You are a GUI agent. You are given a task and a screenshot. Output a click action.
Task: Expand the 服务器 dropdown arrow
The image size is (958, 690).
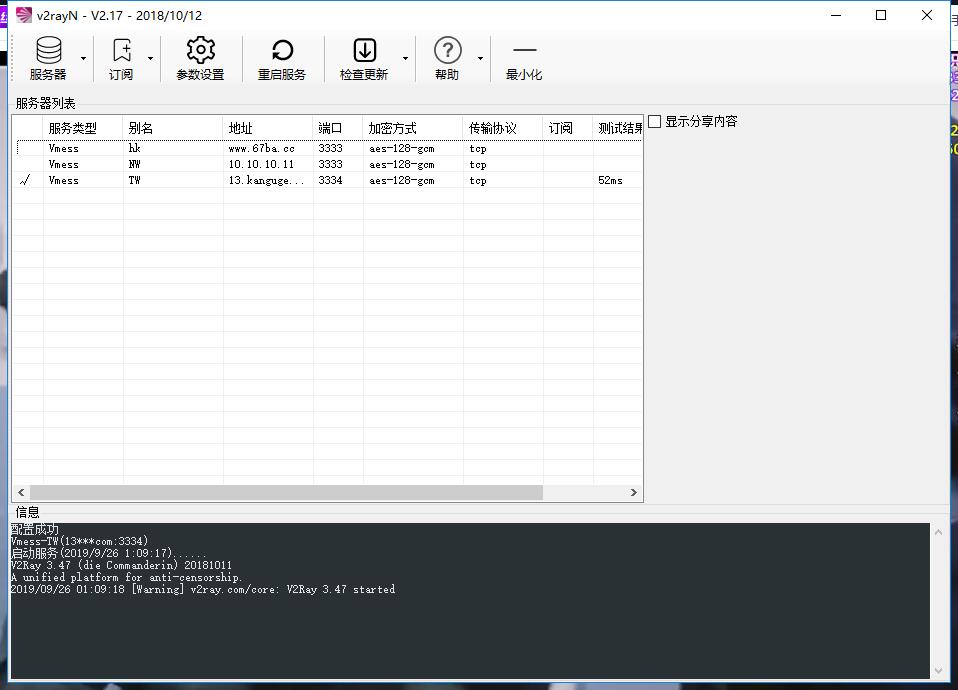[x=83, y=59]
